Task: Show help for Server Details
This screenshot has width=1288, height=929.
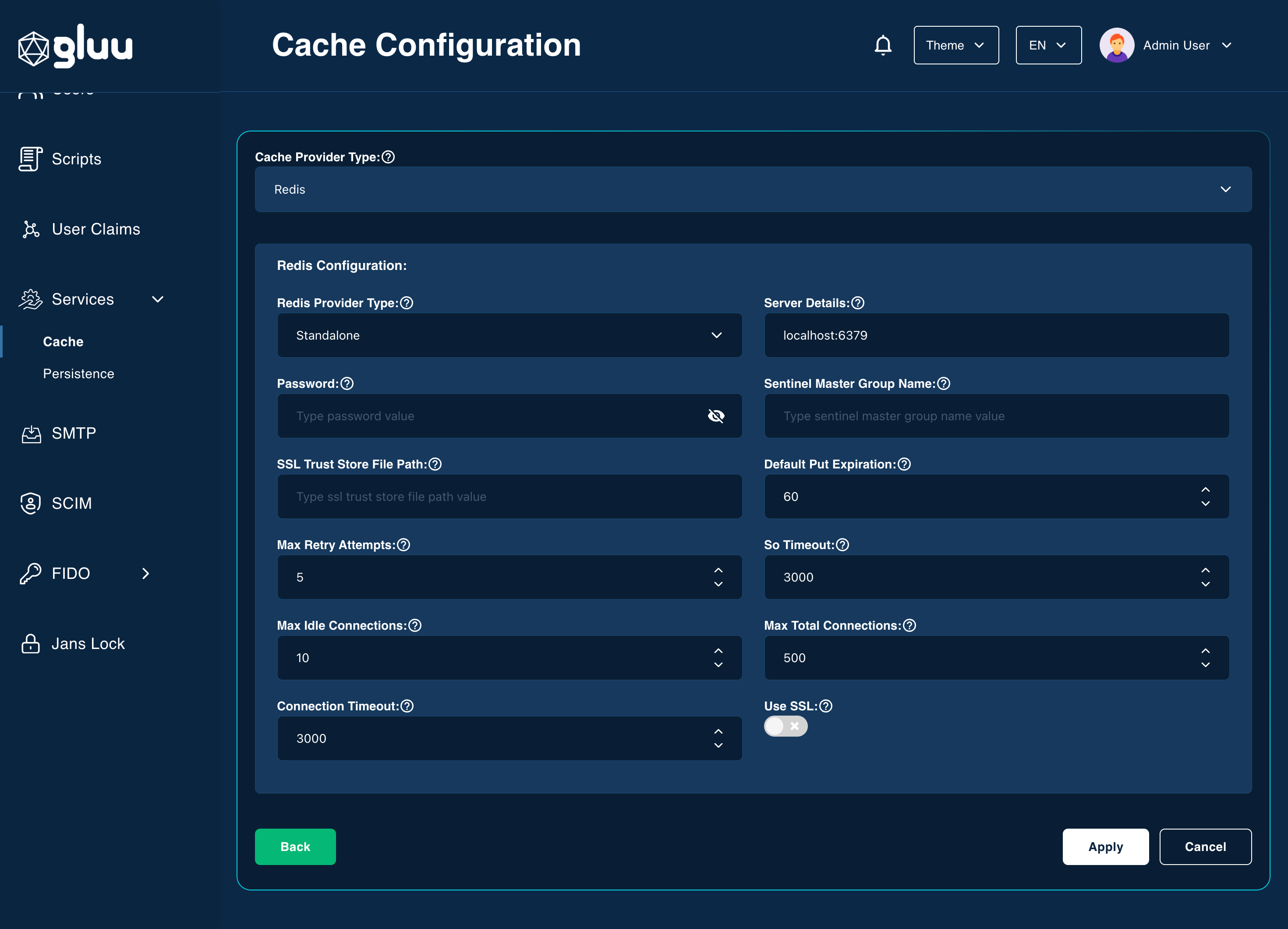Action: point(858,303)
